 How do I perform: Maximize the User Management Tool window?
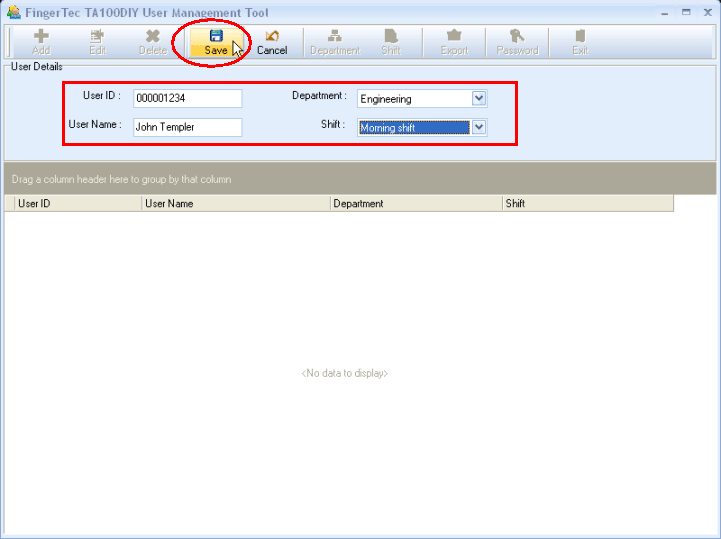[686, 12]
